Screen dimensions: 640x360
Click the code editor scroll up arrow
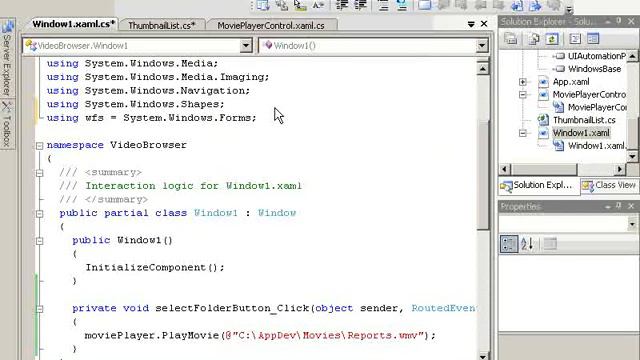pos(482,68)
